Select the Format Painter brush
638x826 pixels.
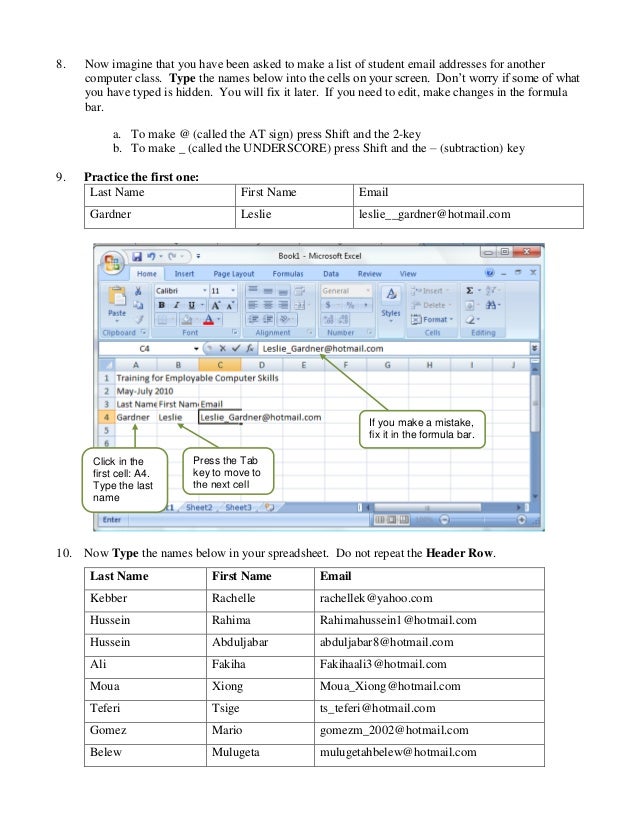pos(139,319)
